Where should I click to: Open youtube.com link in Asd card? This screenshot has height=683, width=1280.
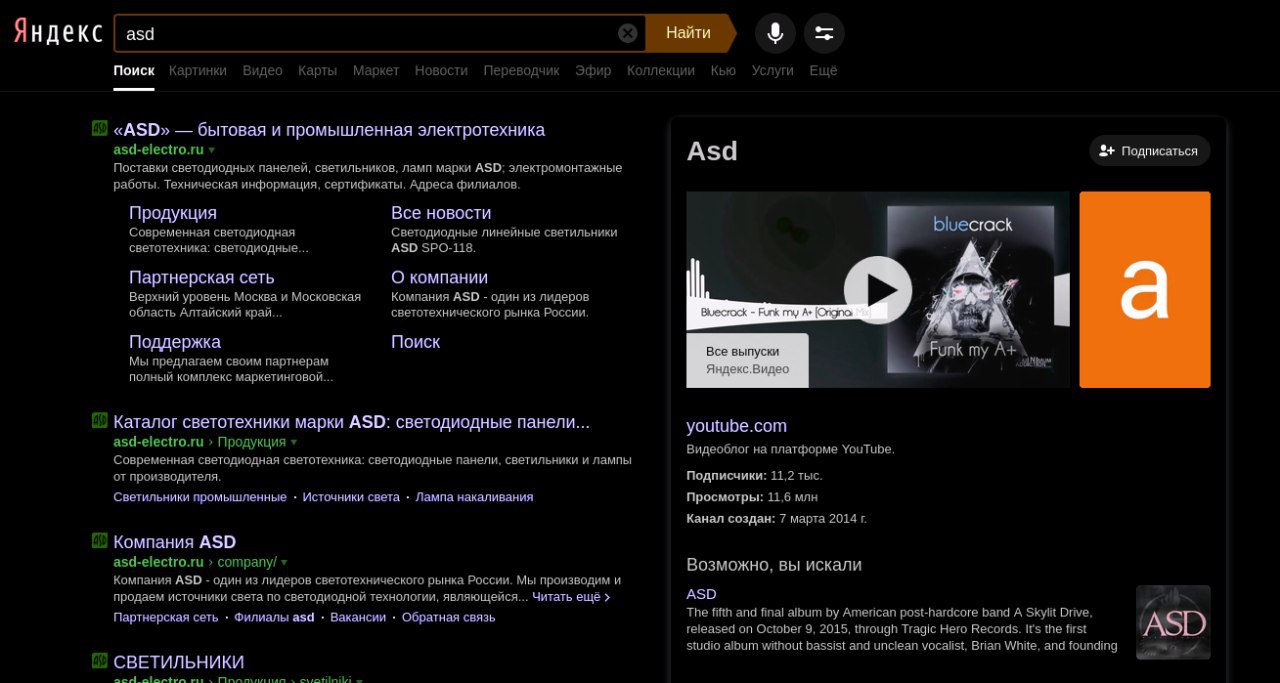click(x=736, y=426)
